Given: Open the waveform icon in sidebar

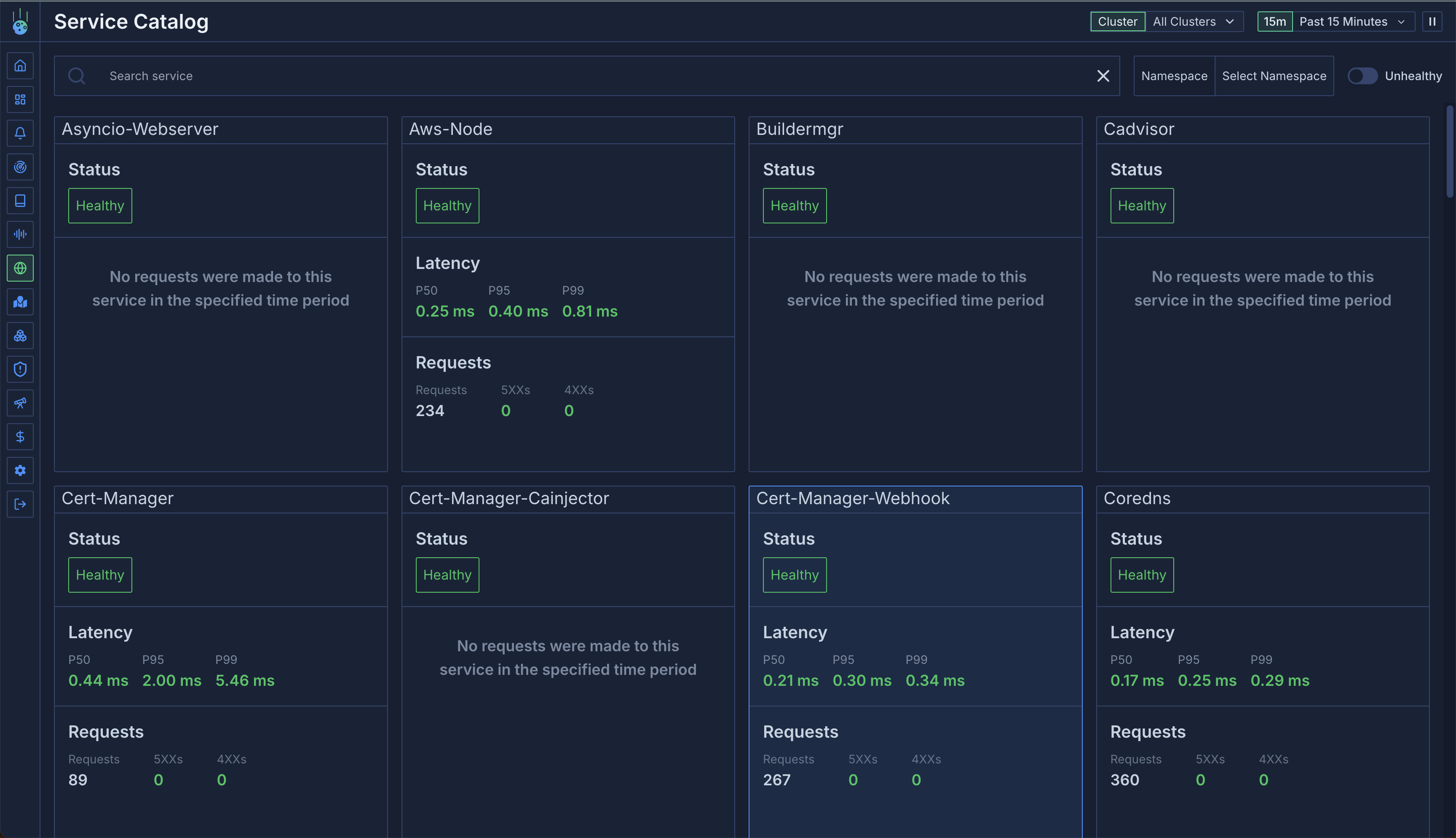Looking at the screenshot, I should (20, 234).
